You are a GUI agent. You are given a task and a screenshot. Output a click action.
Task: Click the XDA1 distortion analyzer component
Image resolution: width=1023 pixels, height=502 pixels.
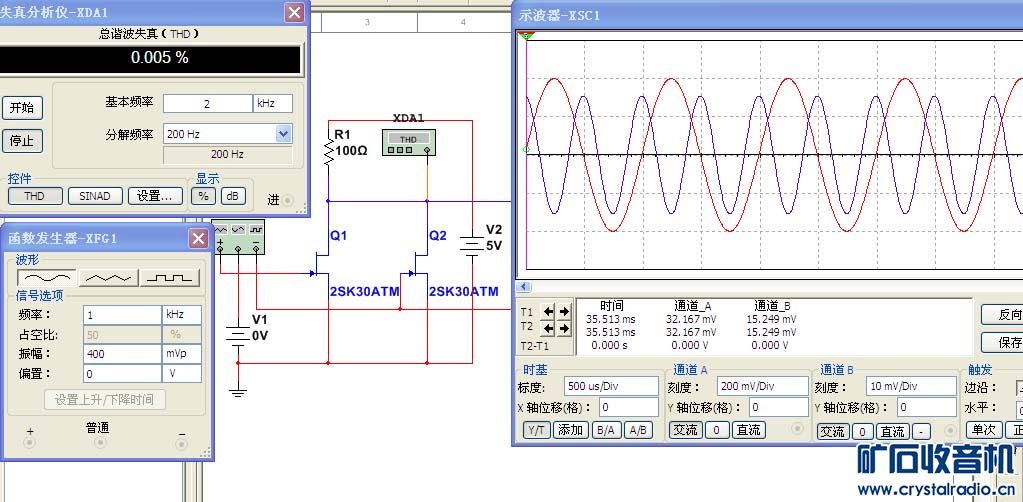point(408,143)
